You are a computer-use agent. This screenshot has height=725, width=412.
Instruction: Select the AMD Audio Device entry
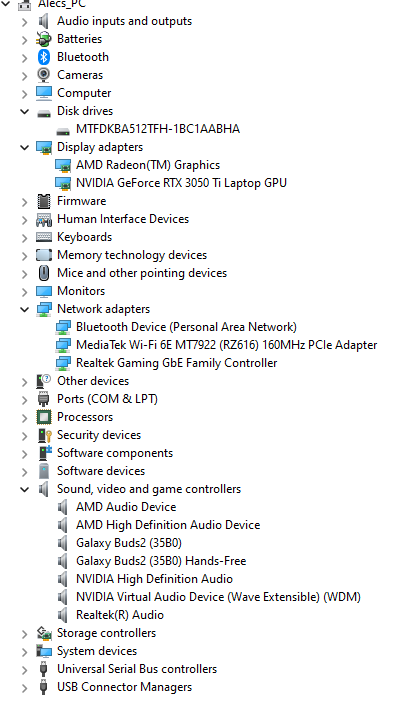(x=126, y=507)
